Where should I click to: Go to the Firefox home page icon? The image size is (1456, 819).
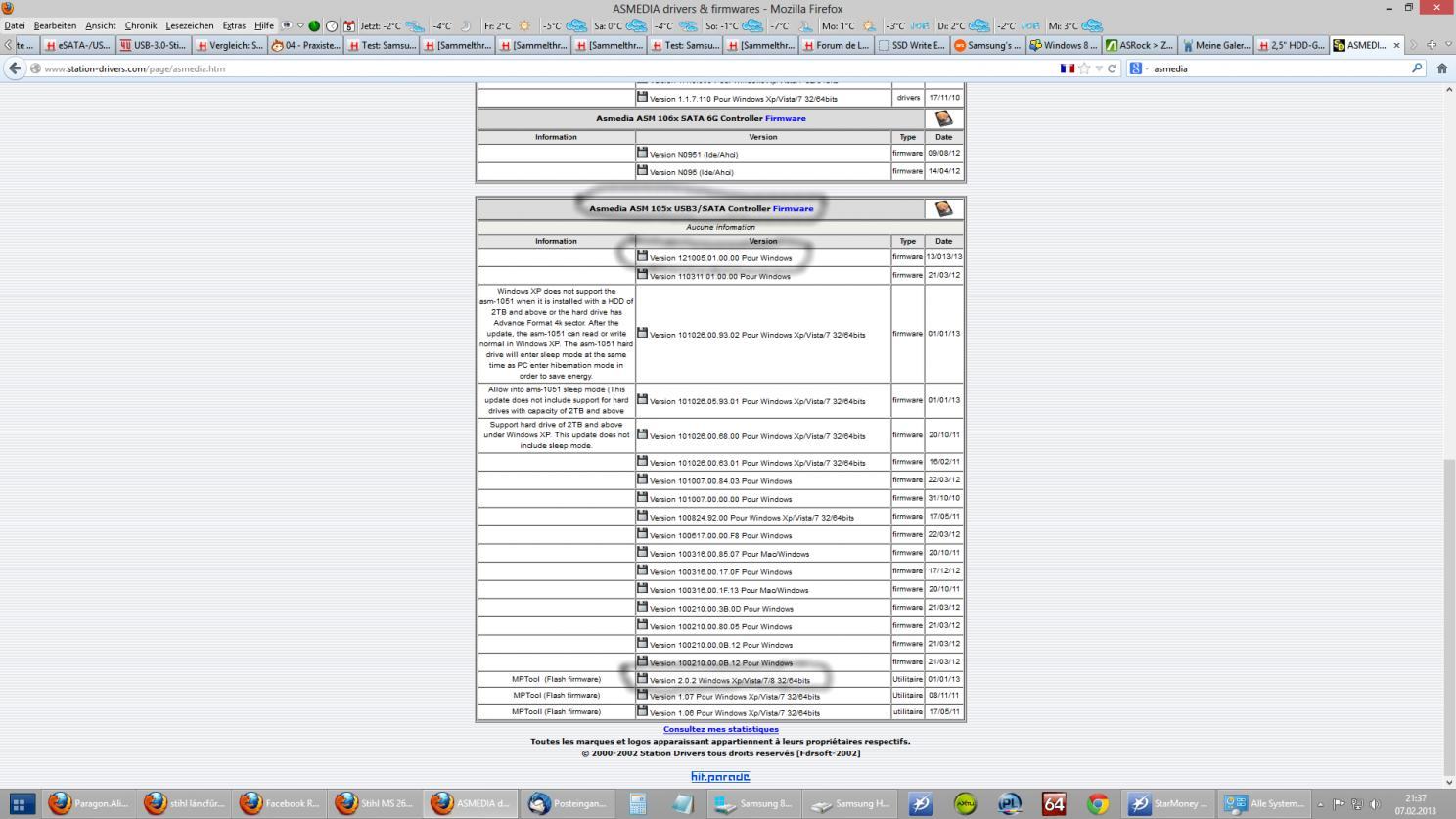(1441, 68)
